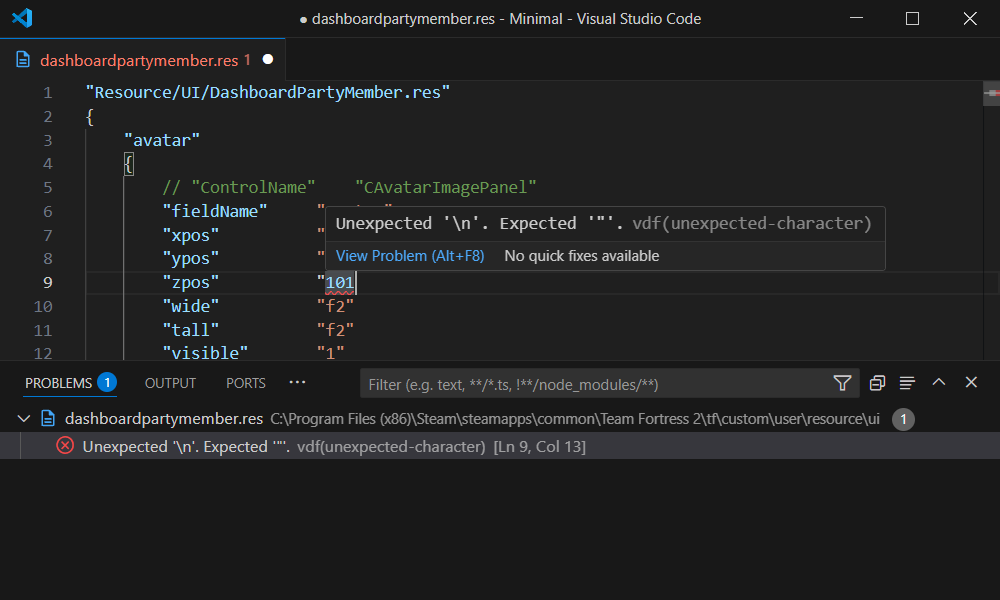Switch to the PROBLEMS panel tab
The width and height of the screenshot is (1000, 600).
click(59, 383)
